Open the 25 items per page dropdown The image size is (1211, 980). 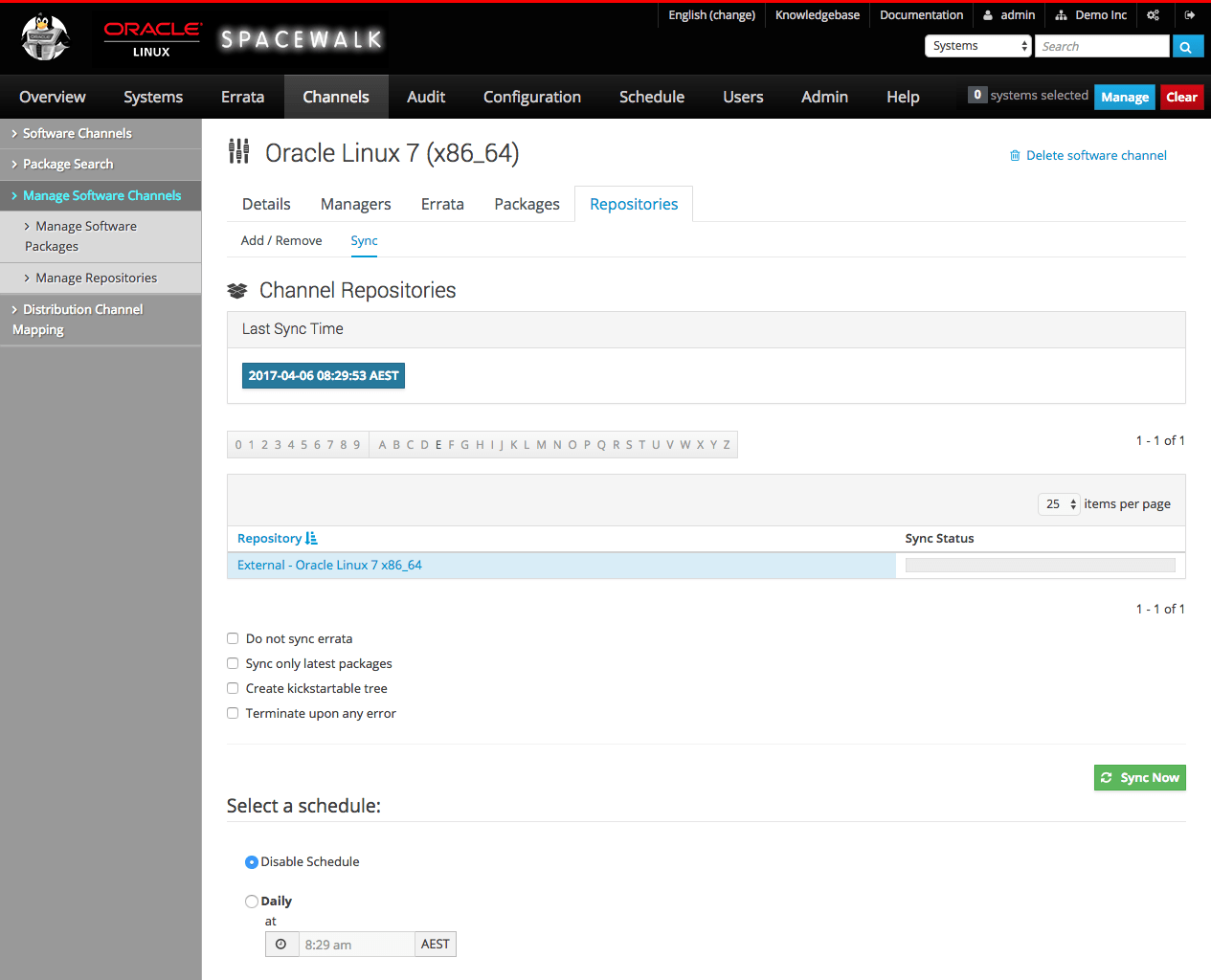[1059, 504]
